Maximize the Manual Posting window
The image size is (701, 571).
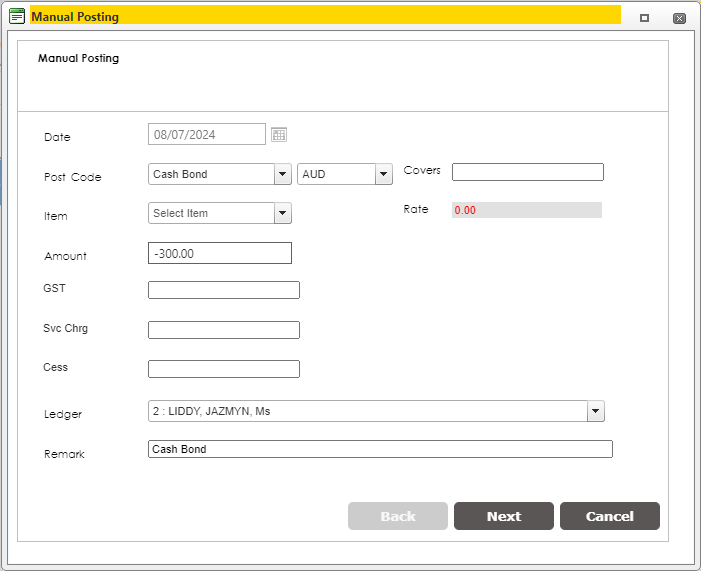(x=644, y=18)
